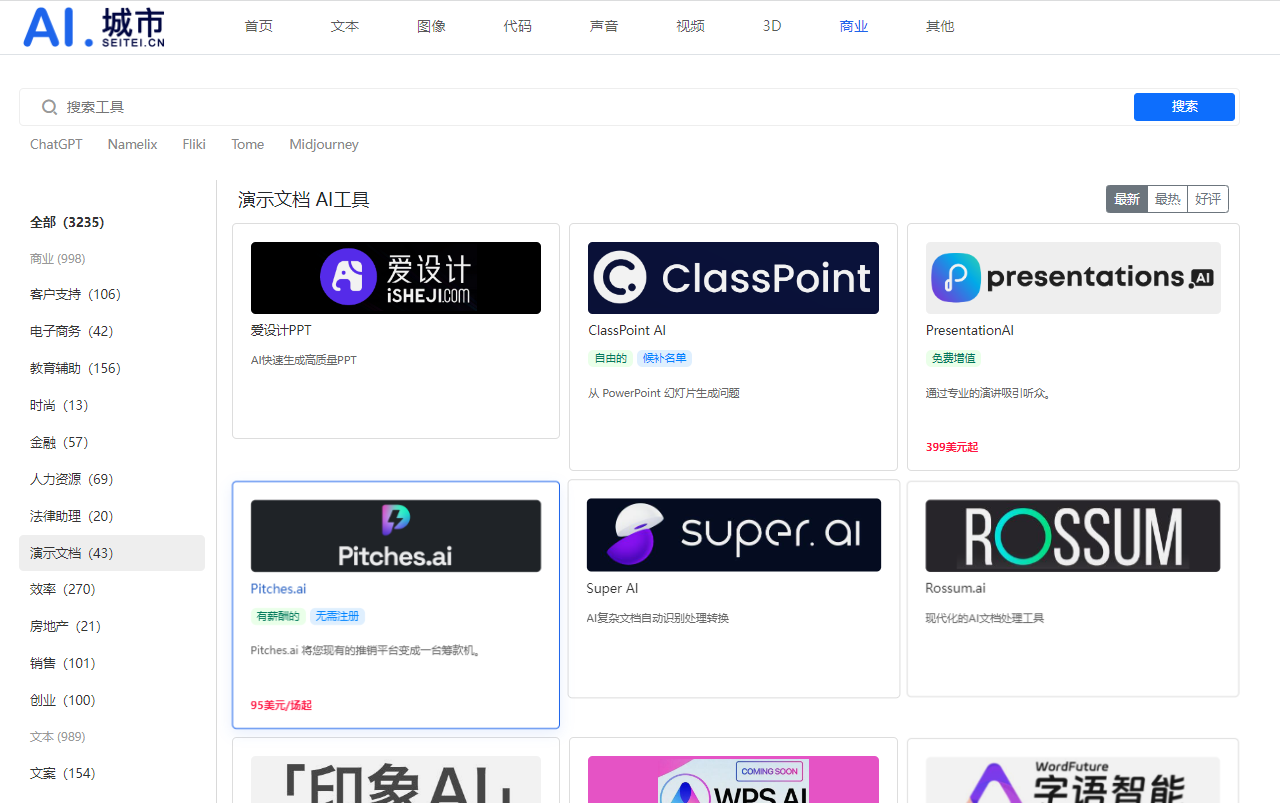Select the 教育辅助 (156) category
The image size is (1280, 803).
[x=75, y=368]
